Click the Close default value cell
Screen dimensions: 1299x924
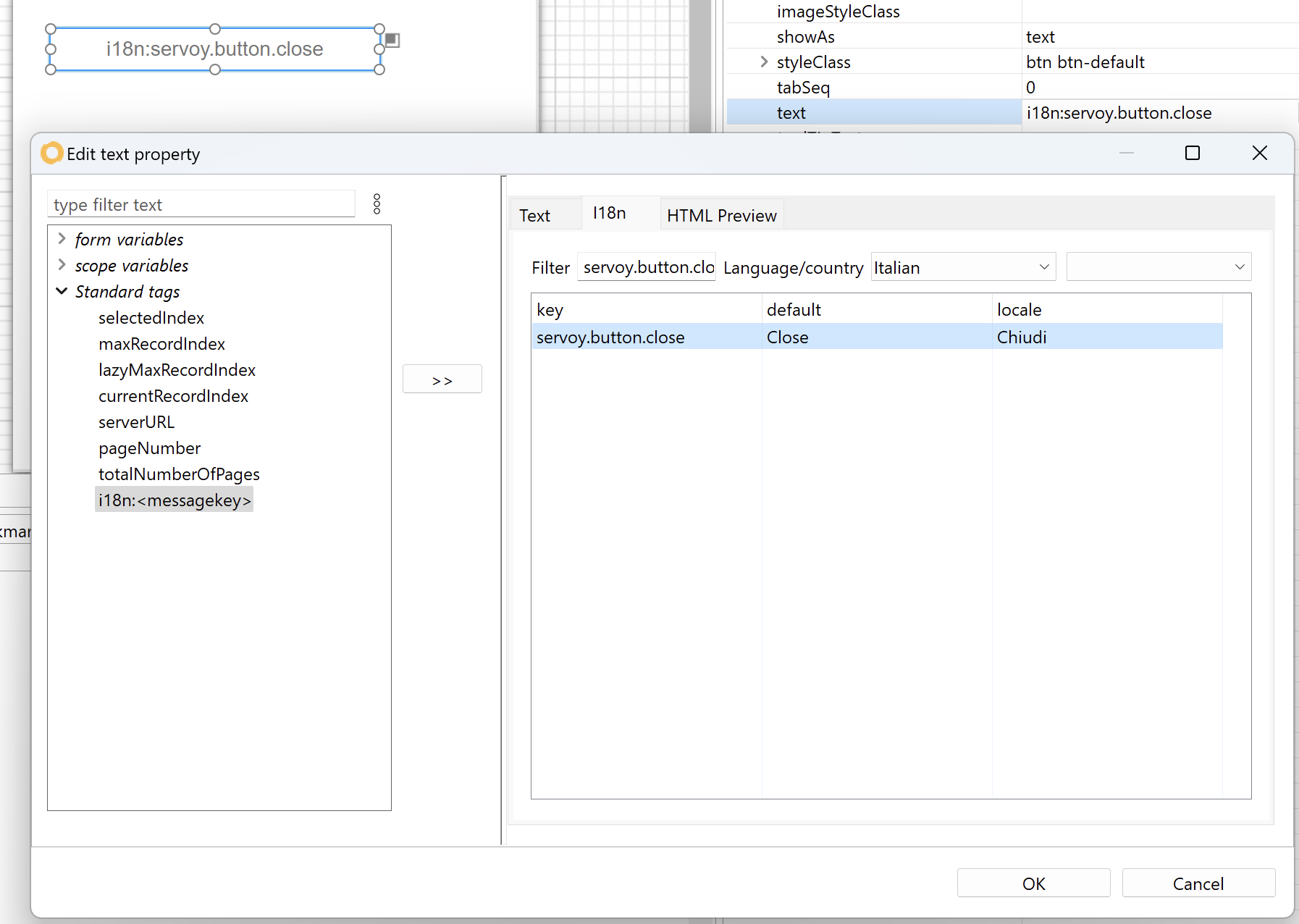tap(876, 337)
